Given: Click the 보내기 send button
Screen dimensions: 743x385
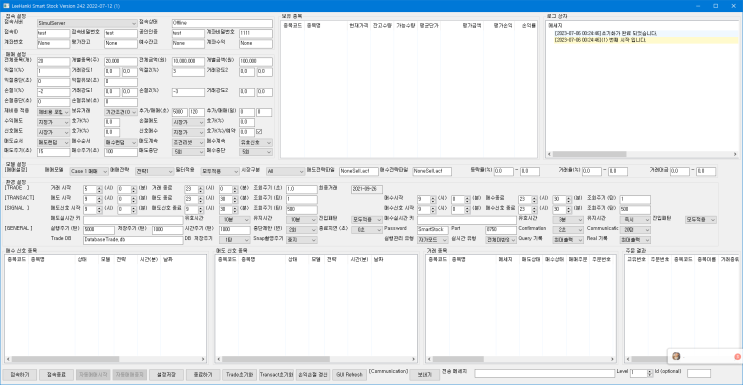Looking at the screenshot, I should pos(424,374).
